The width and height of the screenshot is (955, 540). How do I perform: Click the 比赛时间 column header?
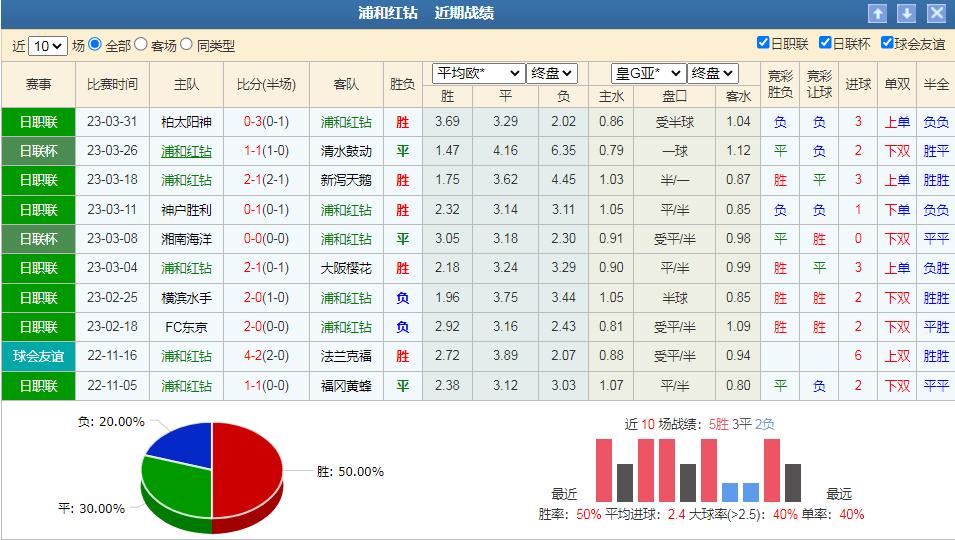(x=112, y=85)
